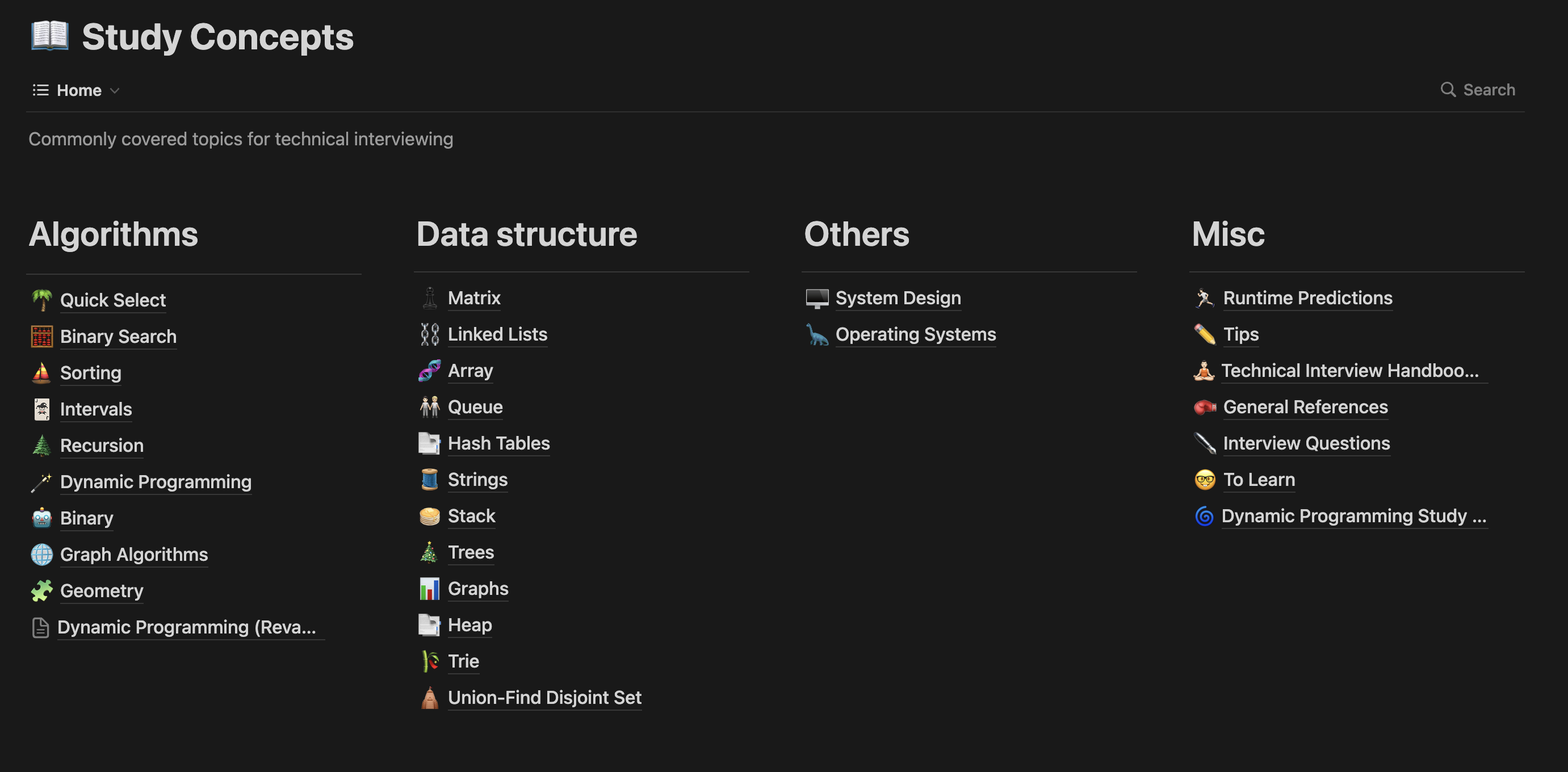Open the Union-Find Disjoint Set page
Image resolution: width=1568 pixels, height=772 pixels.
(544, 697)
